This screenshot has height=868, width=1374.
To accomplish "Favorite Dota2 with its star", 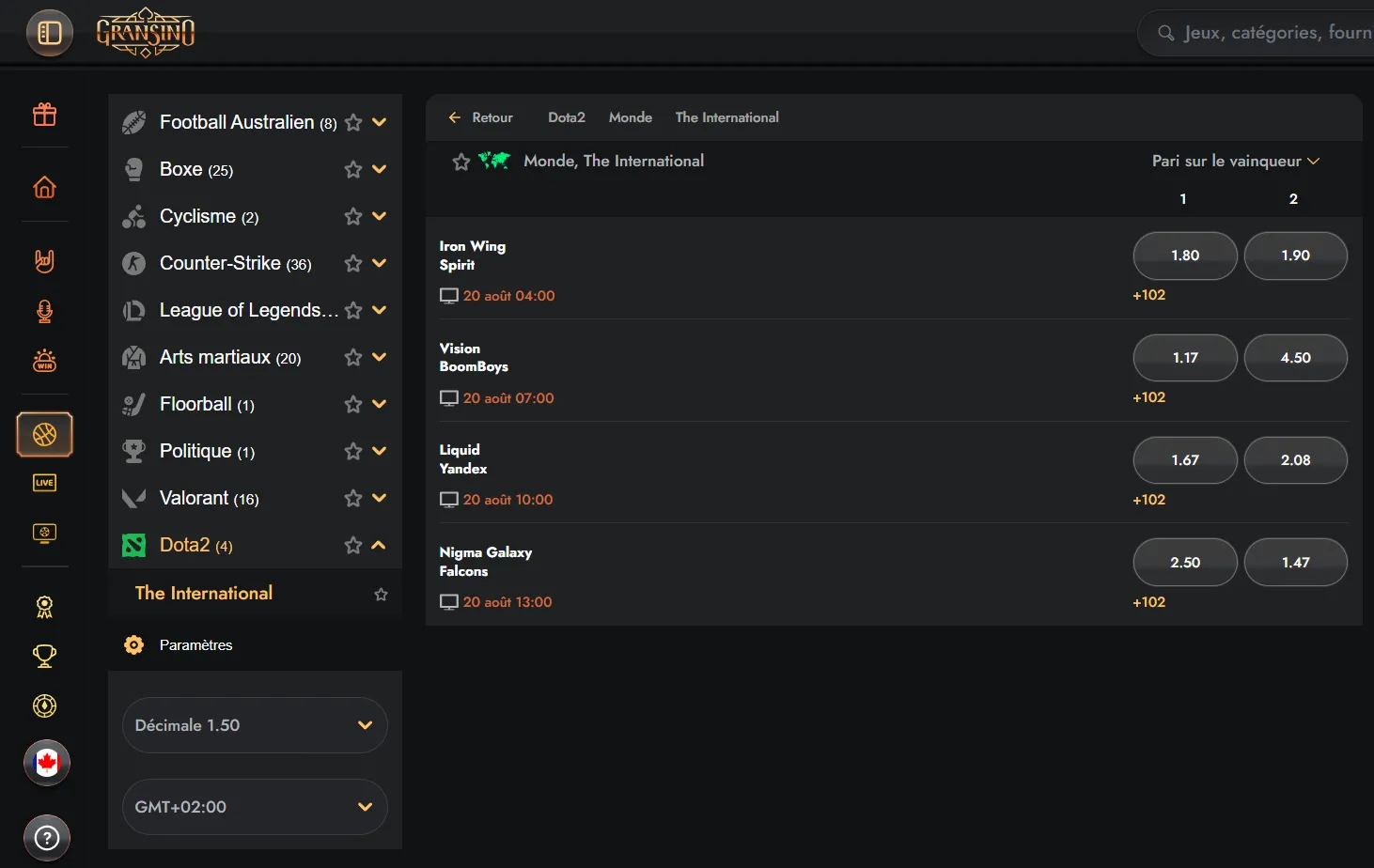I will pos(353,545).
